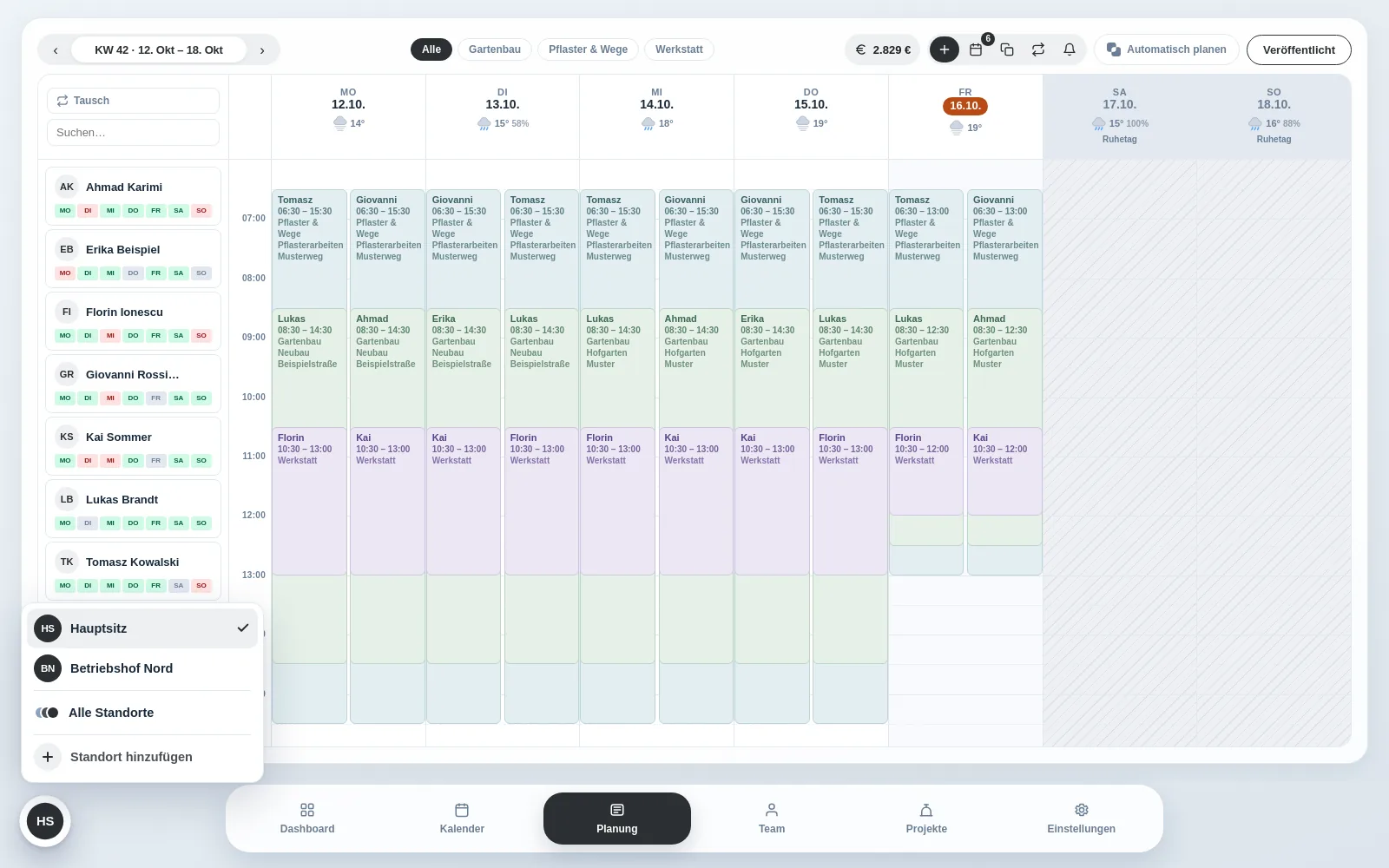This screenshot has height=868, width=1389.
Task: Go to next week arrow
Action: coord(262,50)
